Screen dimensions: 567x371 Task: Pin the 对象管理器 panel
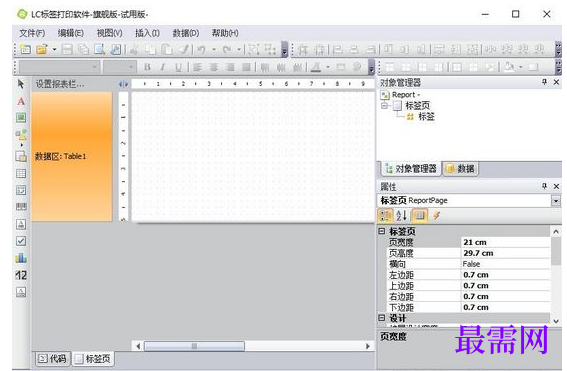[x=544, y=82]
